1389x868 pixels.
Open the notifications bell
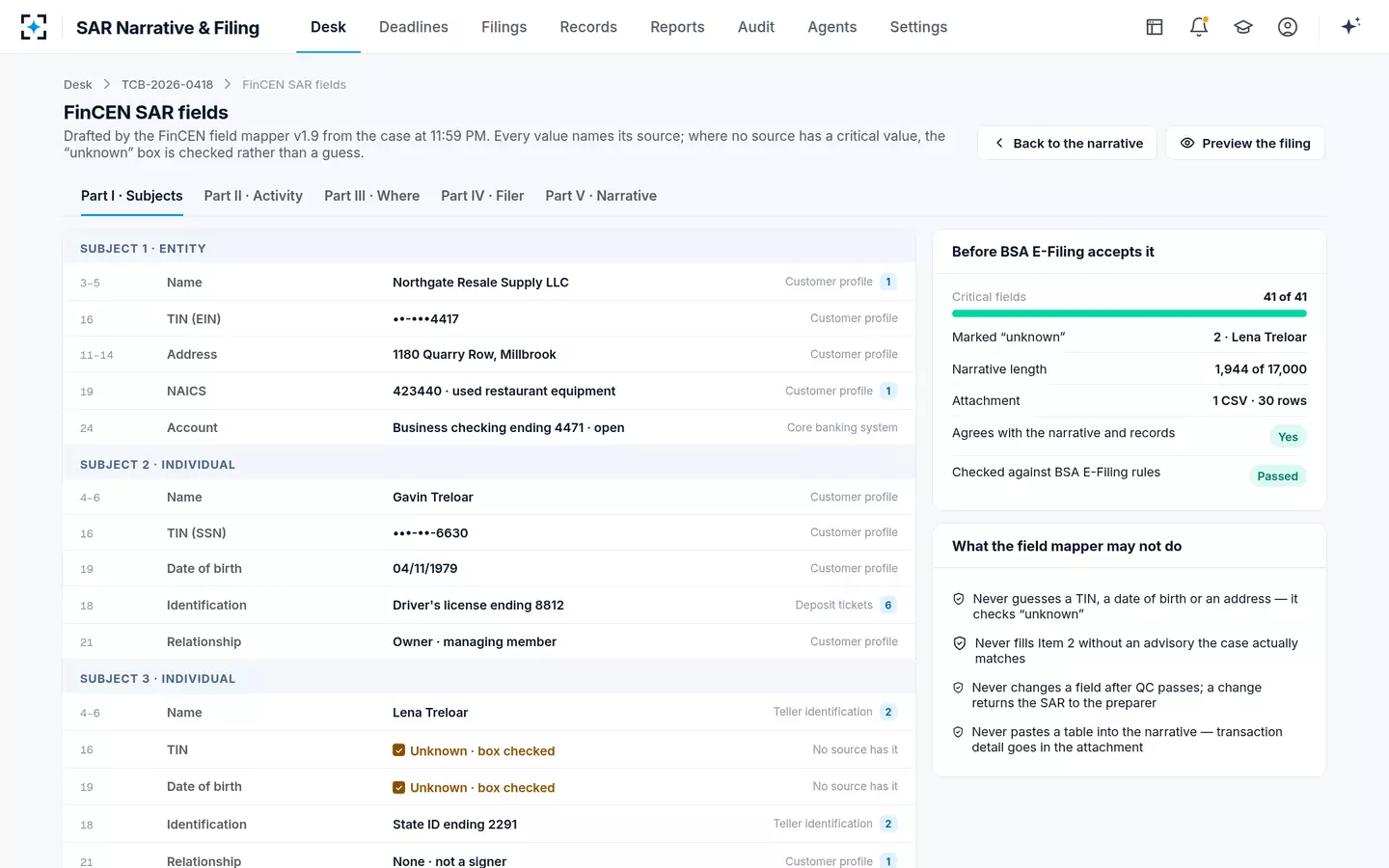(x=1199, y=27)
